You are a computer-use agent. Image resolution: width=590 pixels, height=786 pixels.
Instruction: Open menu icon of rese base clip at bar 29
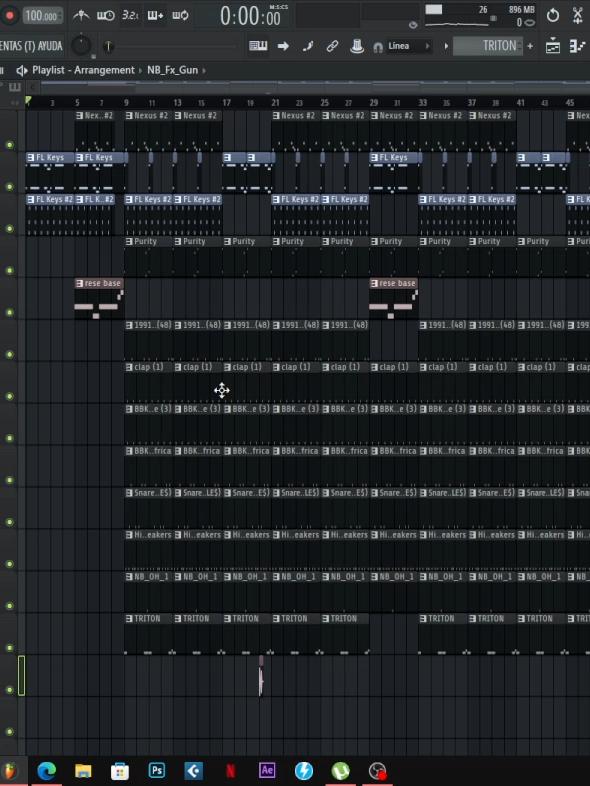click(x=374, y=283)
